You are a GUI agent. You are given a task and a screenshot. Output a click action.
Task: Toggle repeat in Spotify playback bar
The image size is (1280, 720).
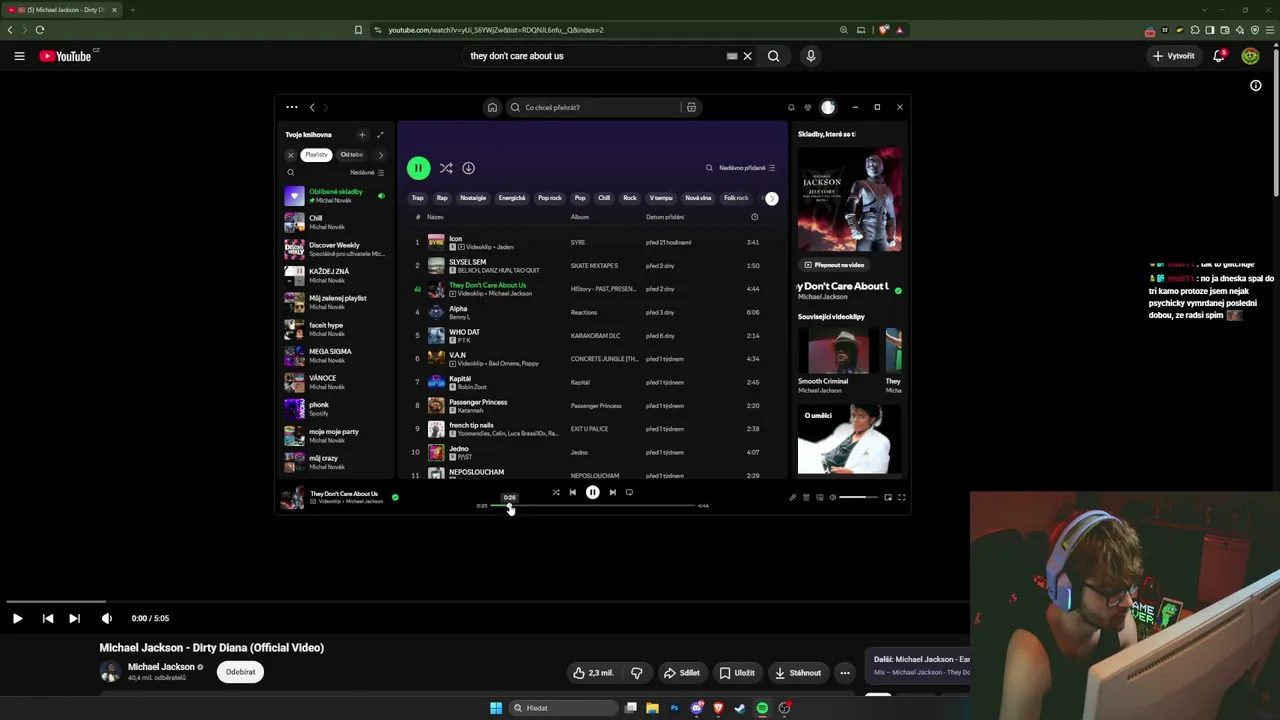pos(629,492)
